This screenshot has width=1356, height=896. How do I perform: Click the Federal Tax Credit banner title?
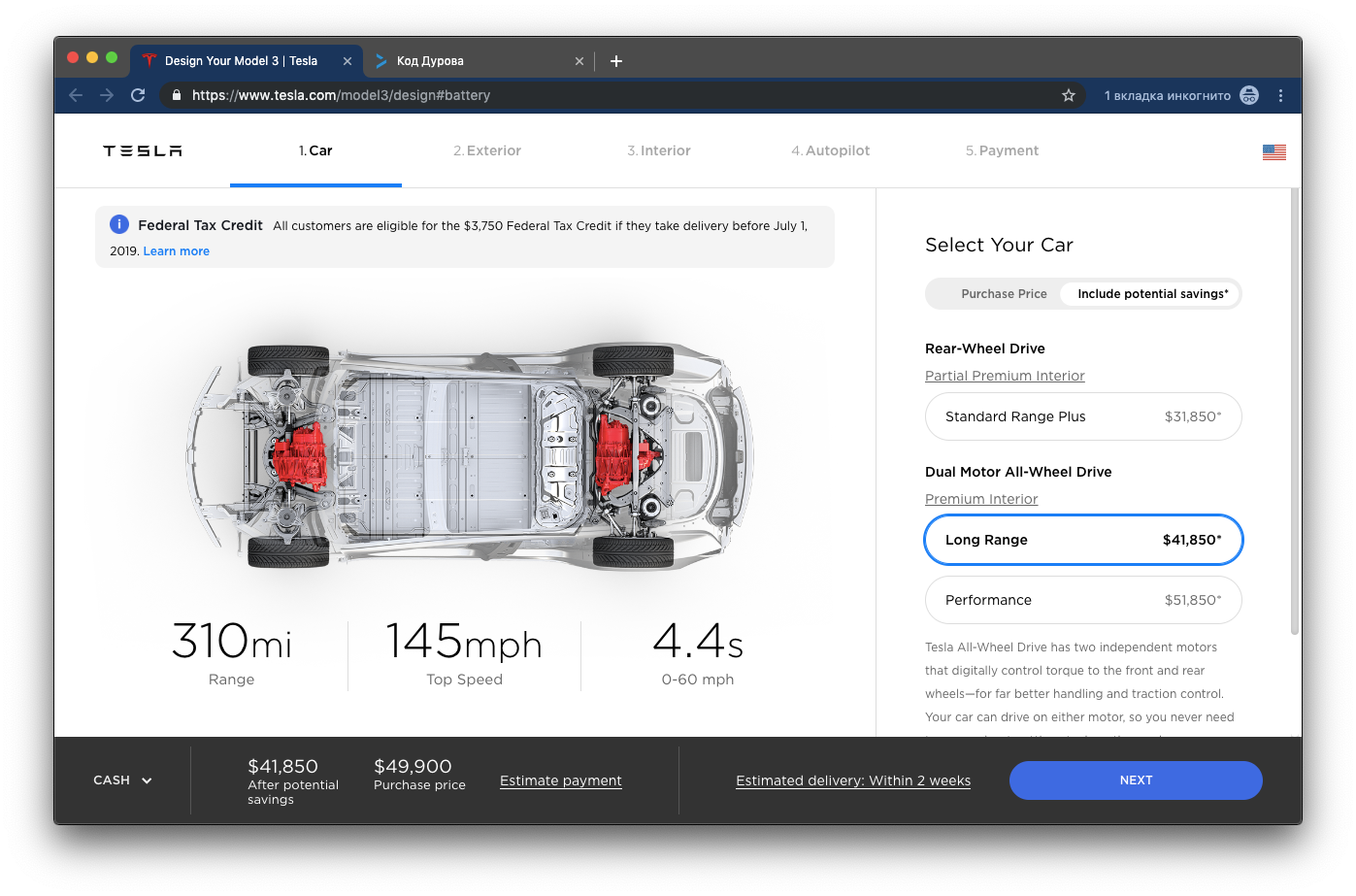(x=200, y=225)
